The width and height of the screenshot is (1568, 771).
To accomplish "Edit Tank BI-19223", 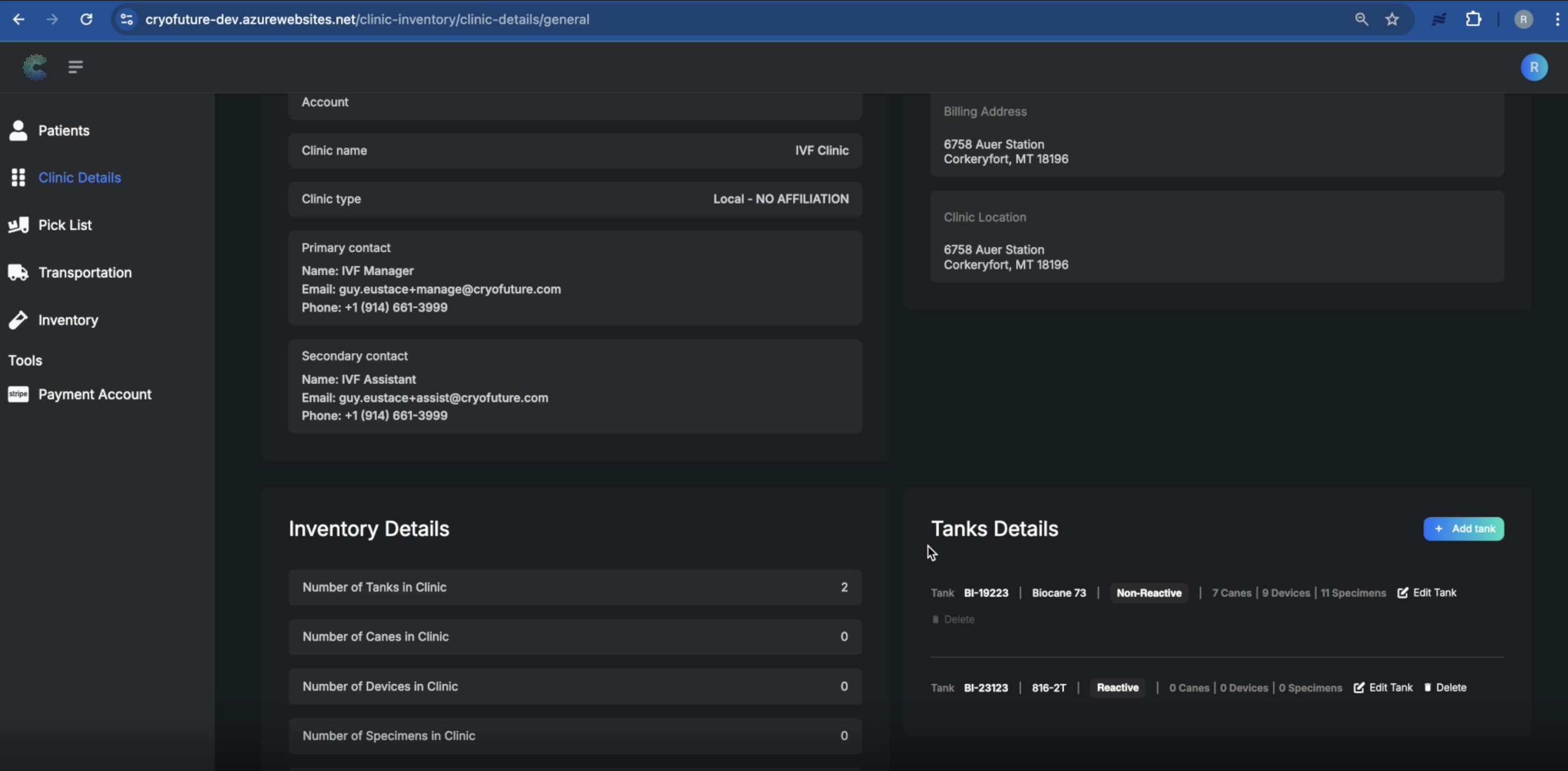I will 1427,593.
